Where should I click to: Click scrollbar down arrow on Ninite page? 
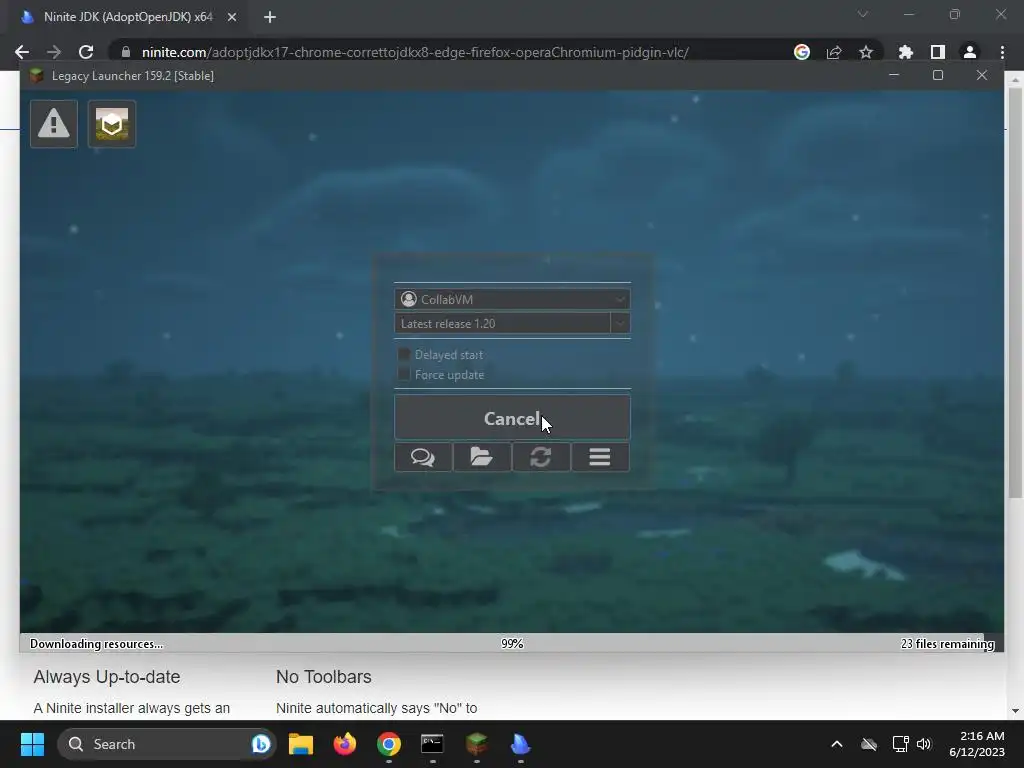(1015, 711)
